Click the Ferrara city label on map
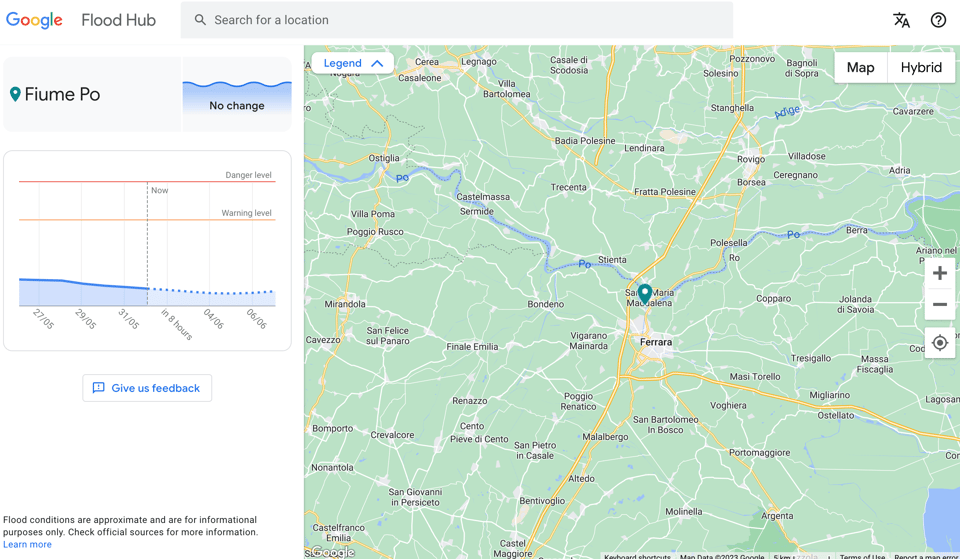The height and width of the screenshot is (559, 960). (656, 342)
